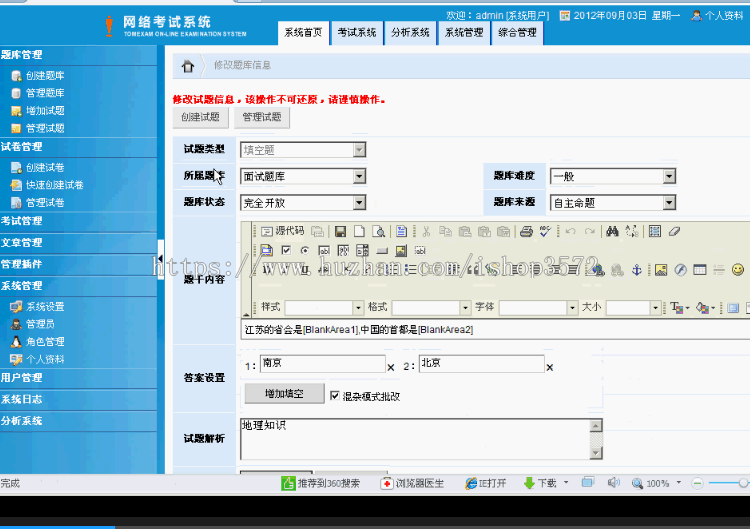Click the speaker mute icon in the status bar
Viewport: 750px width, 529px height.
coord(613,483)
